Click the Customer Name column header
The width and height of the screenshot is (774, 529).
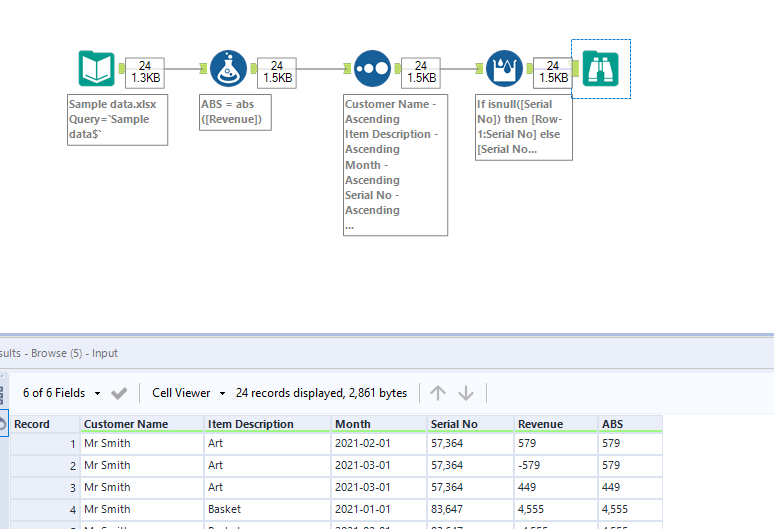pos(125,424)
